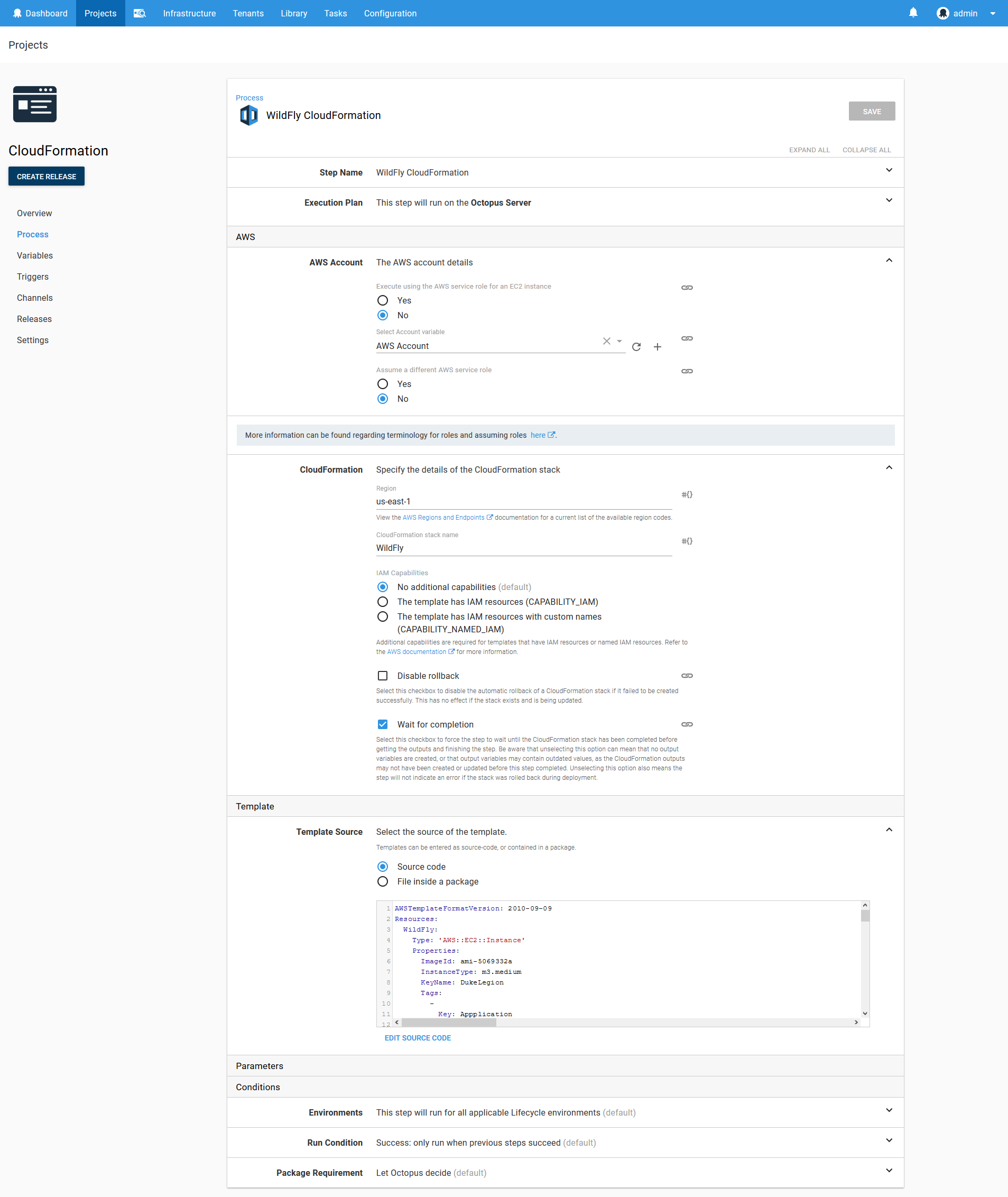Click the CREATE RELEASE button
This screenshot has width=1008, height=1197.
click(47, 176)
